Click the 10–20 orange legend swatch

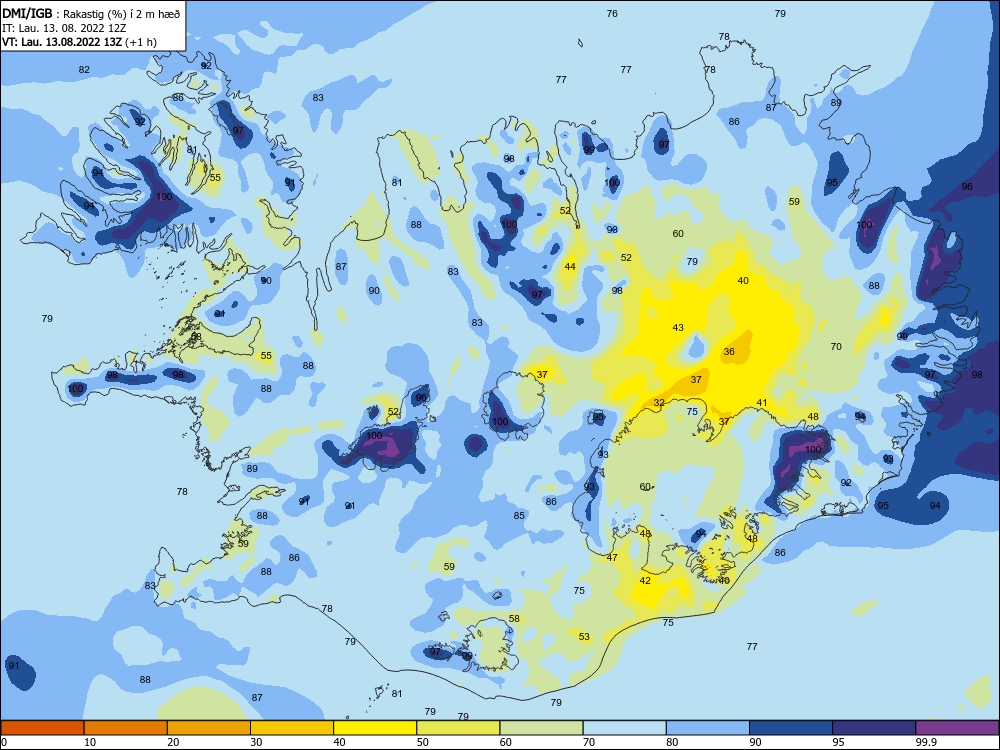(126, 728)
